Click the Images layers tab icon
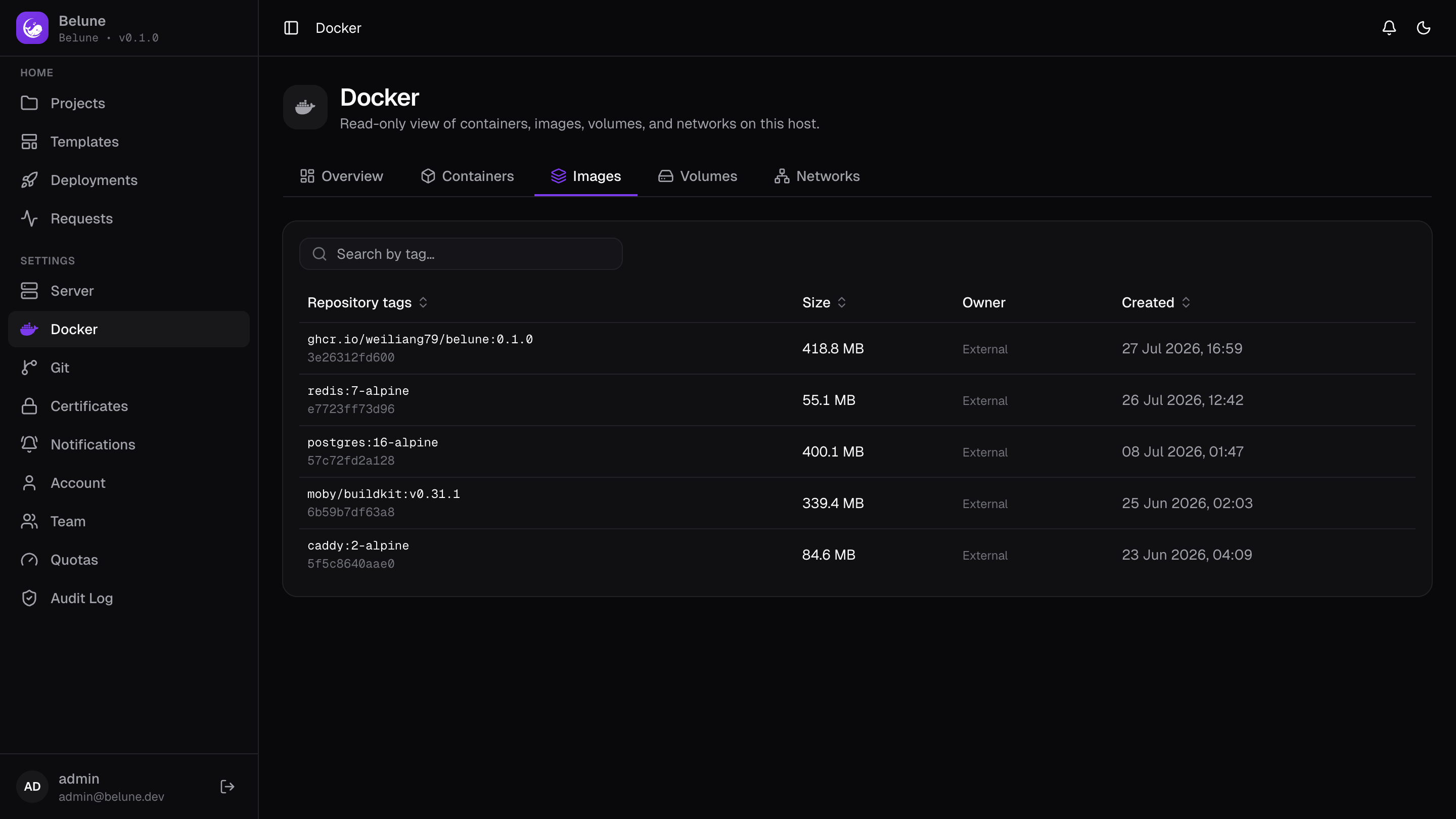This screenshot has height=819, width=1456. tap(559, 176)
